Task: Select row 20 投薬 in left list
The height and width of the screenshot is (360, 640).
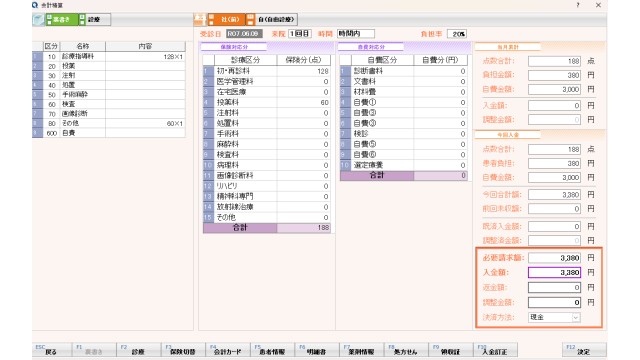Action: coord(109,66)
